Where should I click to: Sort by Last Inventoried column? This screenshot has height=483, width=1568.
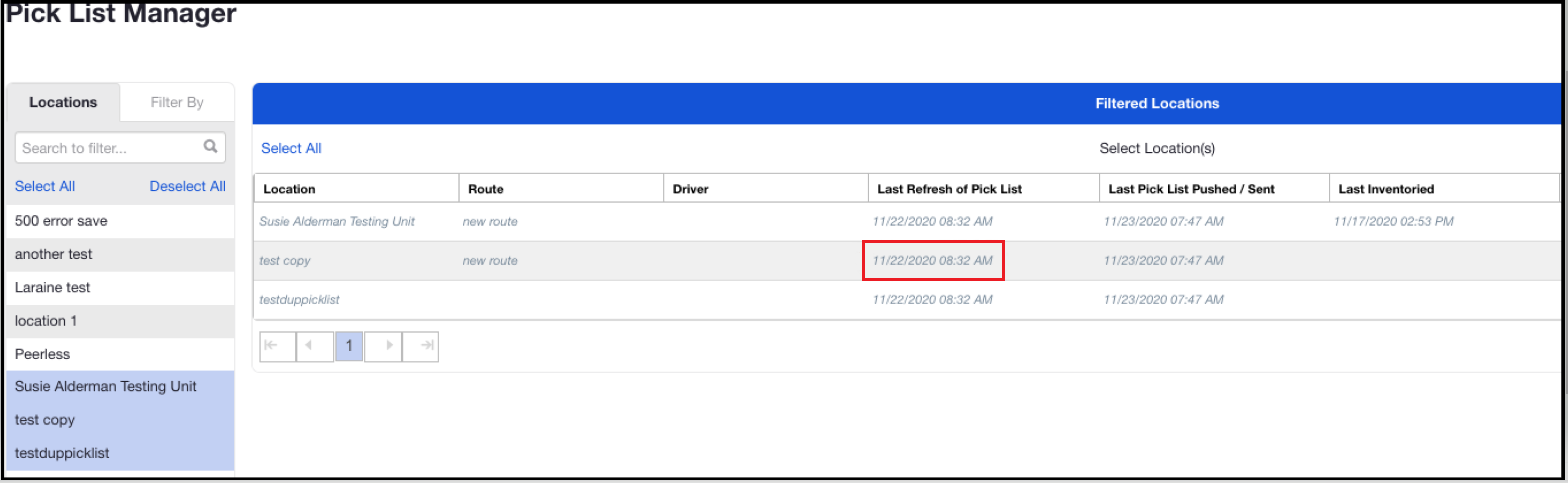[x=1386, y=188]
